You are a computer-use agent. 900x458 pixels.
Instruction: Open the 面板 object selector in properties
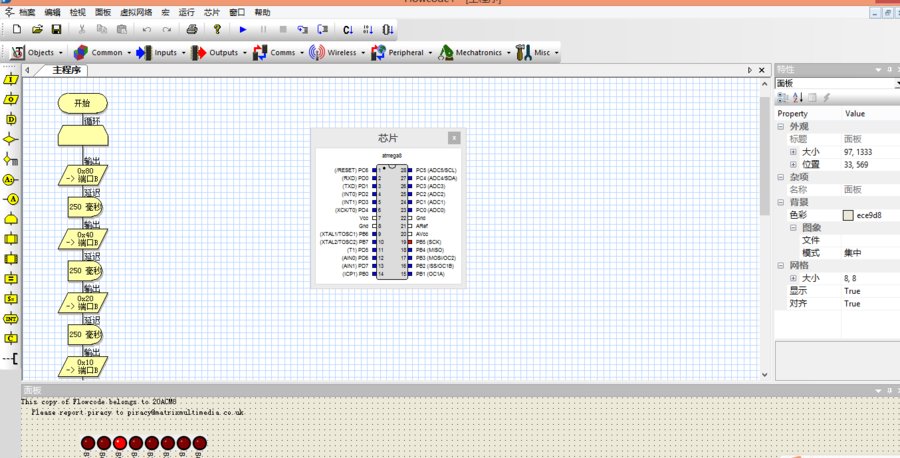coord(837,84)
